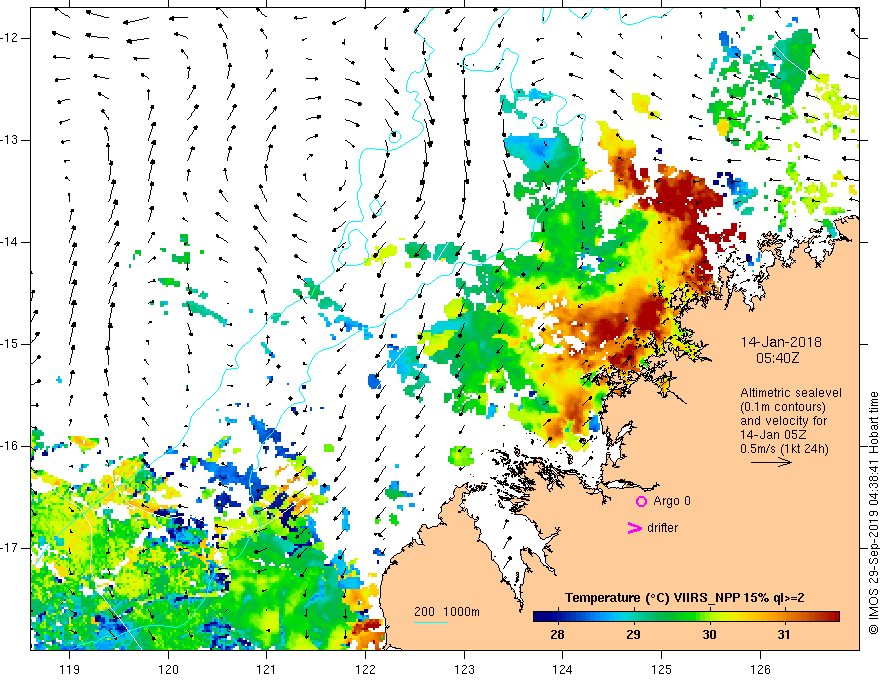Click the '05:40Z' time label
880x680 pixels.
[x=777, y=358]
